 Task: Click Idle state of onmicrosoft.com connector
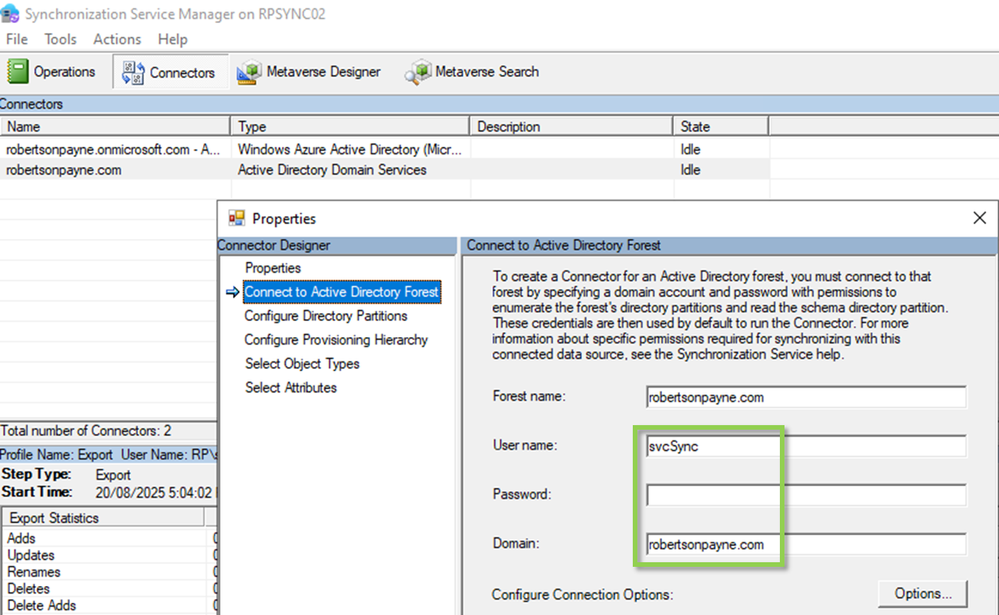690,149
